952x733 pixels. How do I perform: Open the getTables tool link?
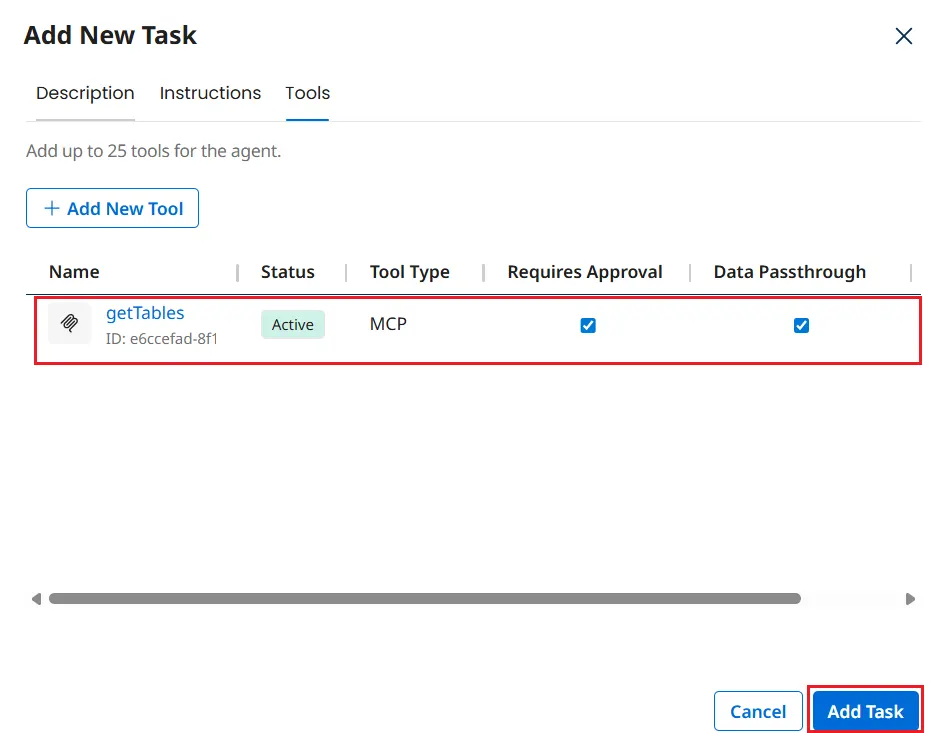tap(145, 313)
